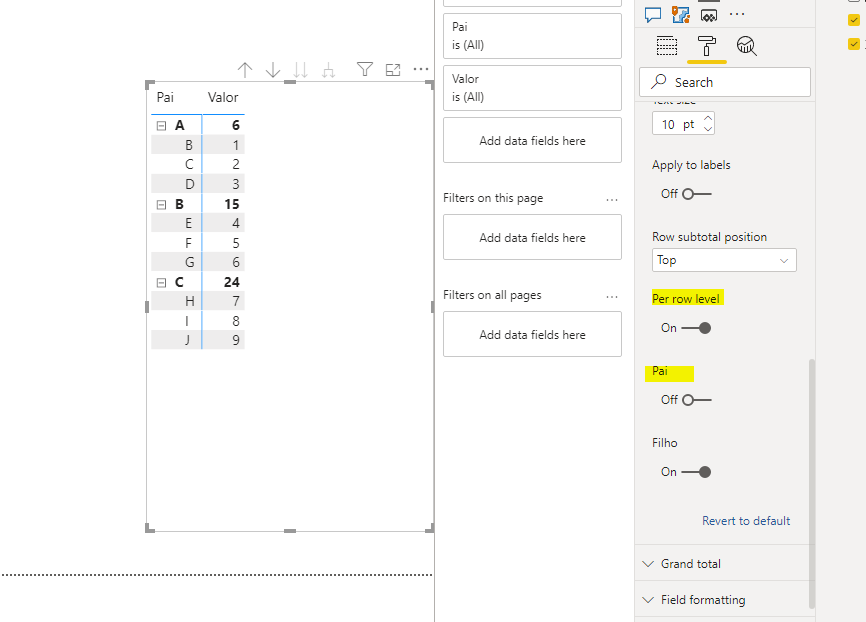This screenshot has width=866, height=622.
Task: Click the 'Pai' column header in matrix
Action: click(x=165, y=98)
